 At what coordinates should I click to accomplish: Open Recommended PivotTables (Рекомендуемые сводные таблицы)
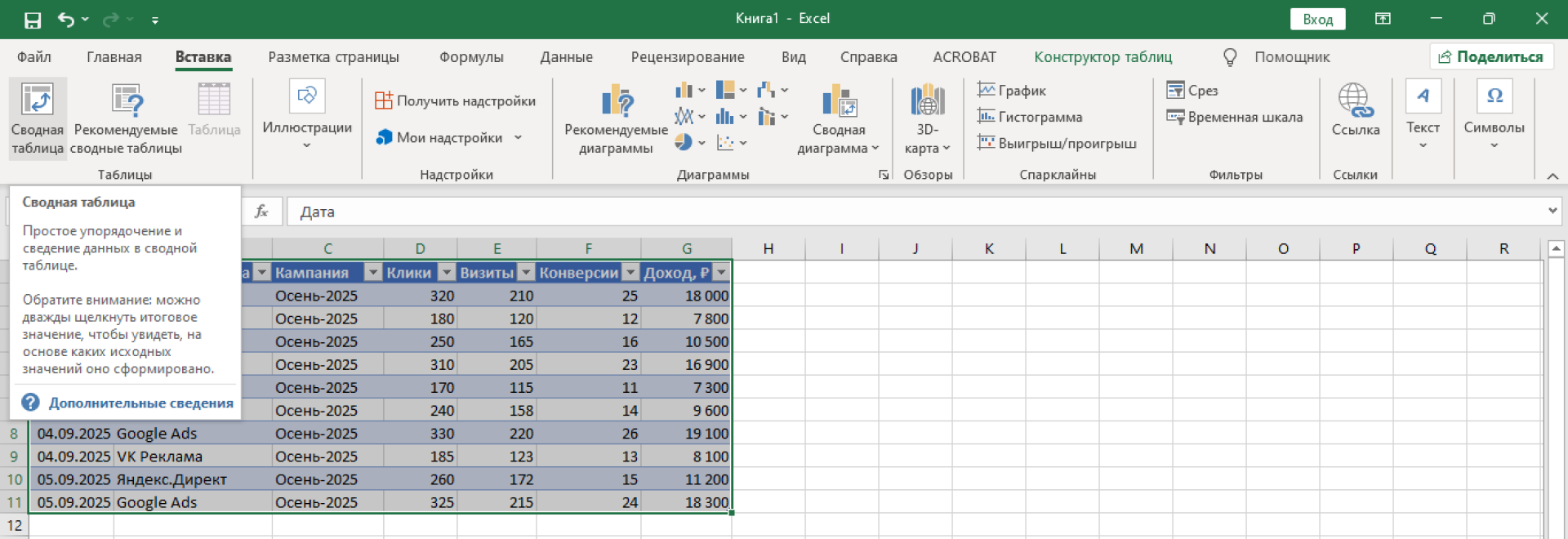click(127, 100)
